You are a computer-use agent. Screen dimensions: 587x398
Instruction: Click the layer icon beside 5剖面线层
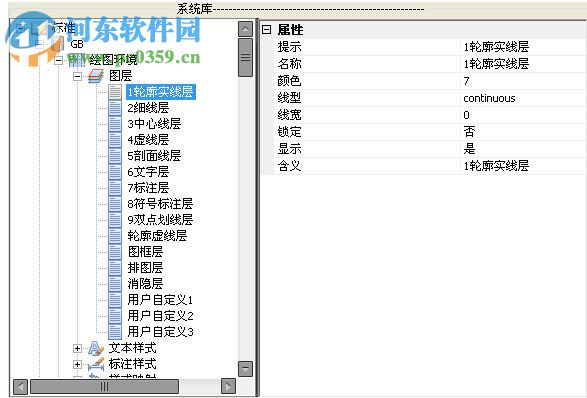point(115,156)
